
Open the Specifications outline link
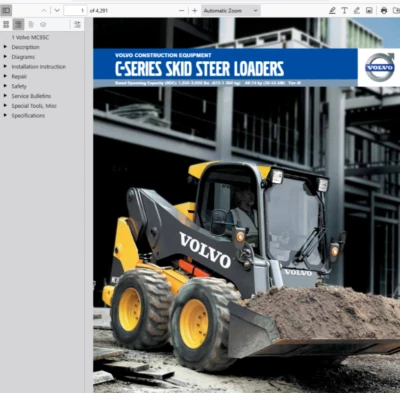click(x=28, y=115)
